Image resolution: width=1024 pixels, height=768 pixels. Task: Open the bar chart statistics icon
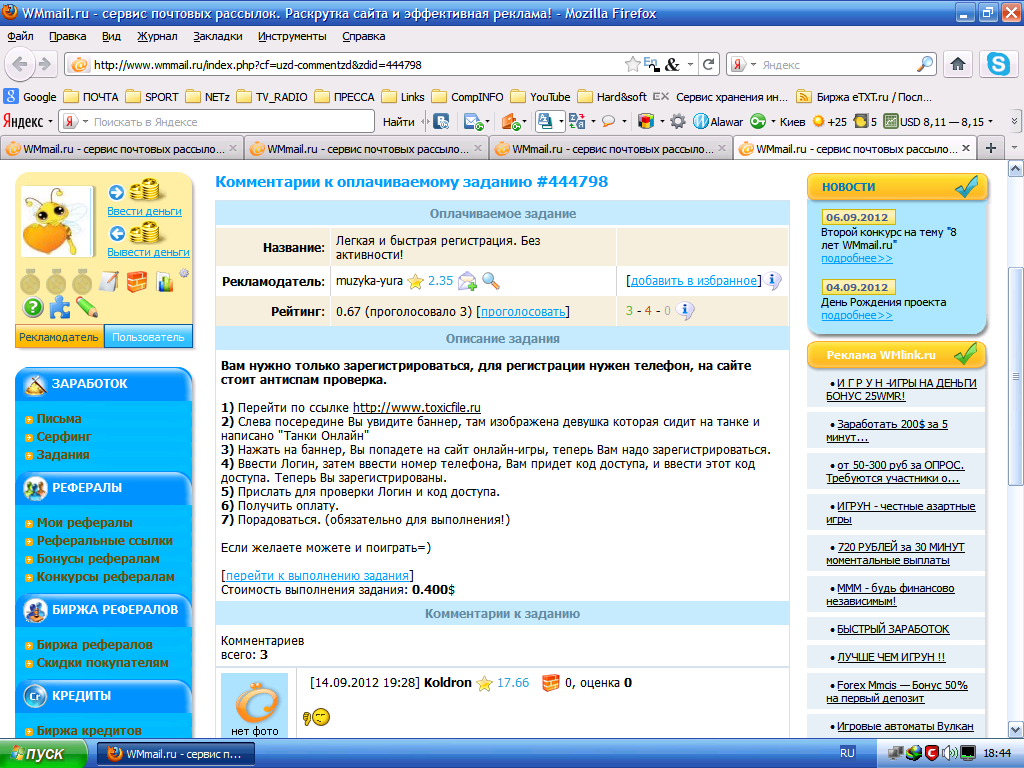(x=164, y=282)
